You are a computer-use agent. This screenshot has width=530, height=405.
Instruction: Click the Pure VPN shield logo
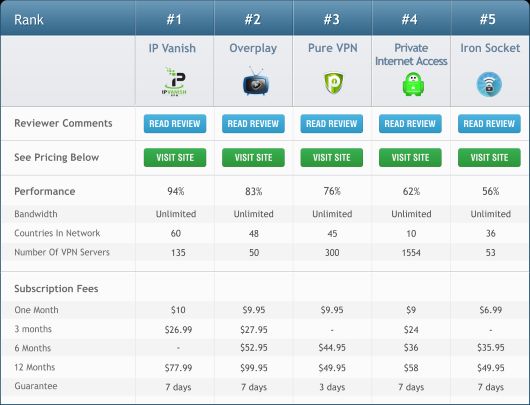334,83
